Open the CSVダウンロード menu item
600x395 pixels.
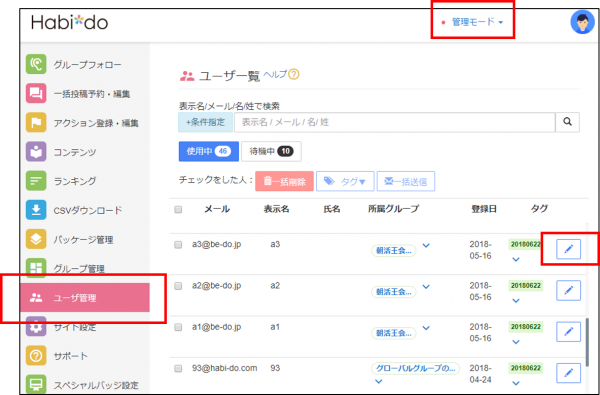(88, 210)
